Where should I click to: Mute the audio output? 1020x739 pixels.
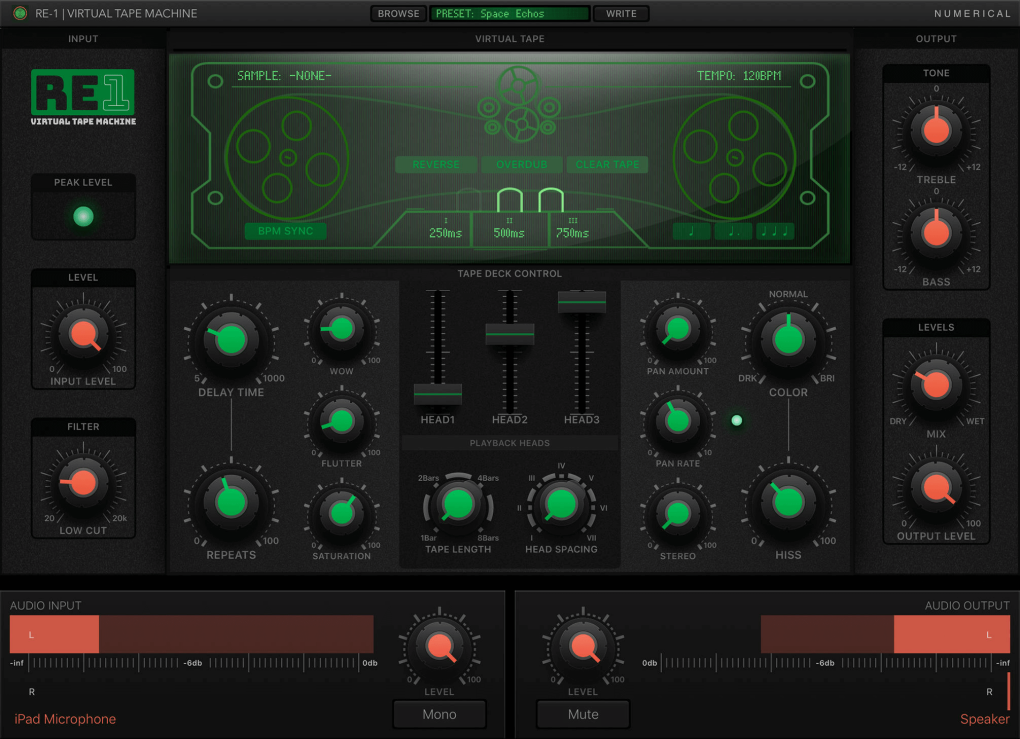point(583,714)
